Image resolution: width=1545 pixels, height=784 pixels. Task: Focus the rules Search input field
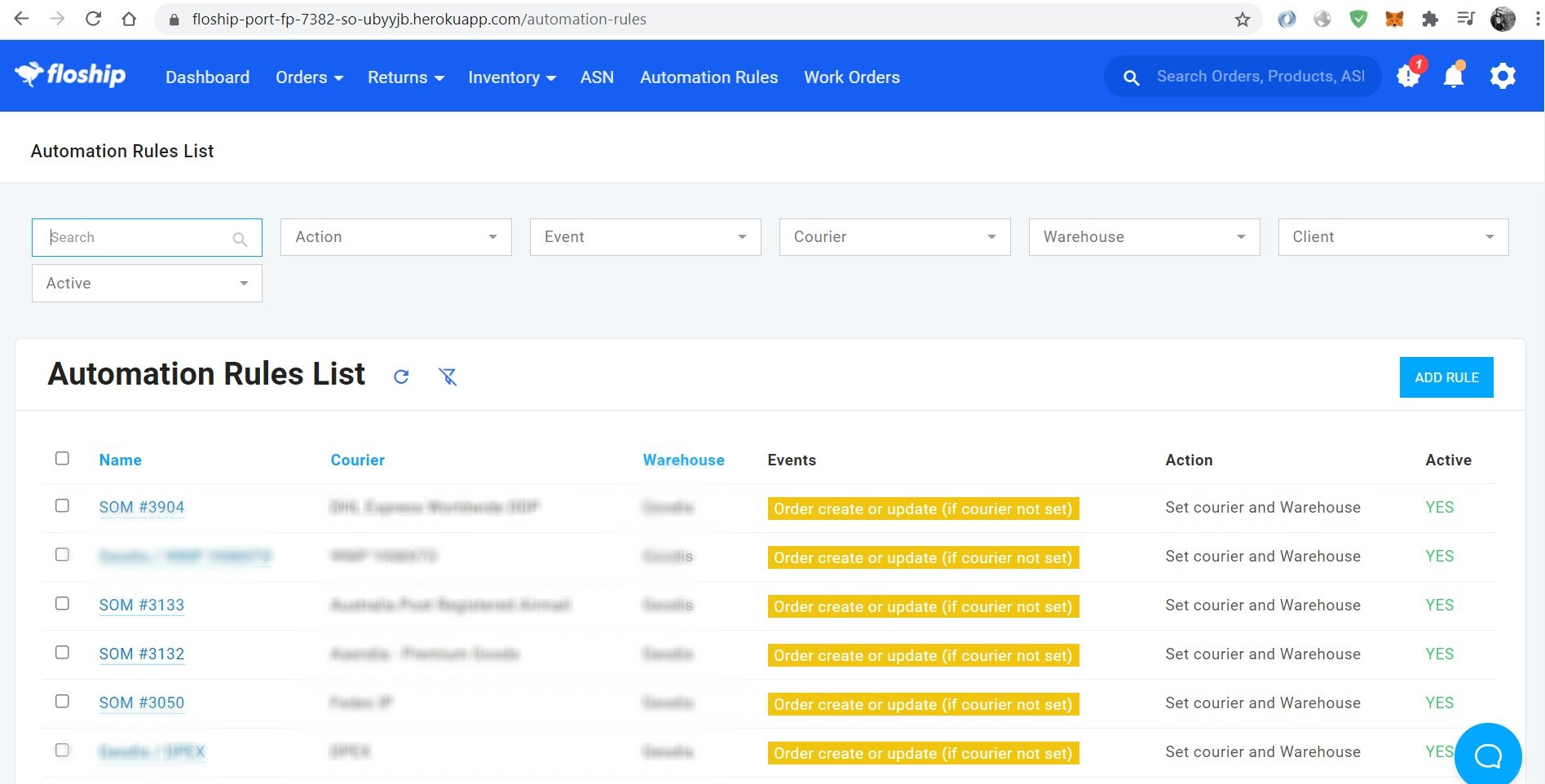(x=139, y=237)
